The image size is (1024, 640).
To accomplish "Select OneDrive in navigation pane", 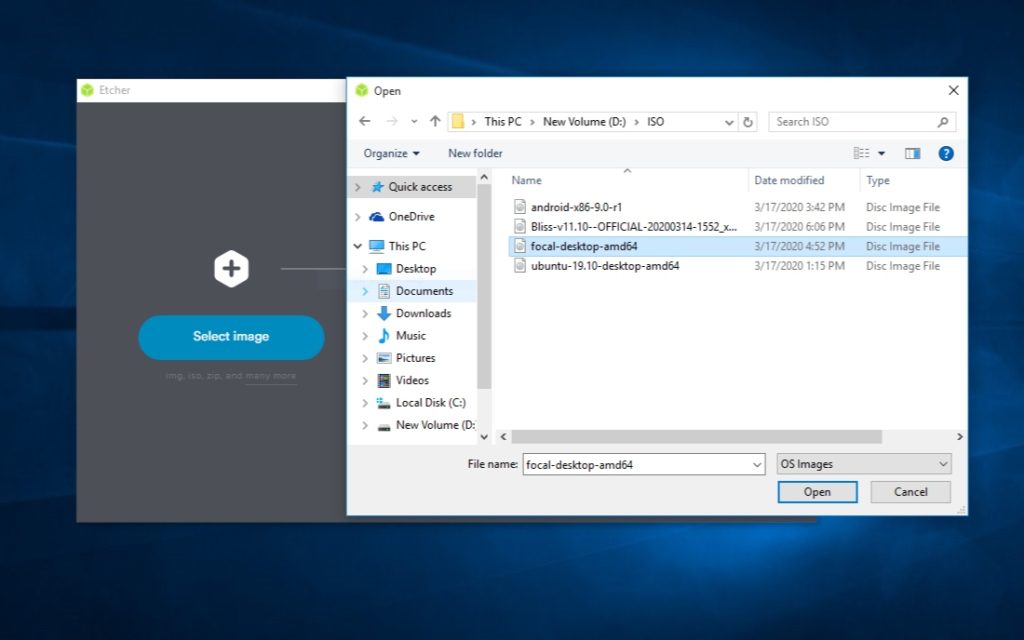I will pos(411,217).
